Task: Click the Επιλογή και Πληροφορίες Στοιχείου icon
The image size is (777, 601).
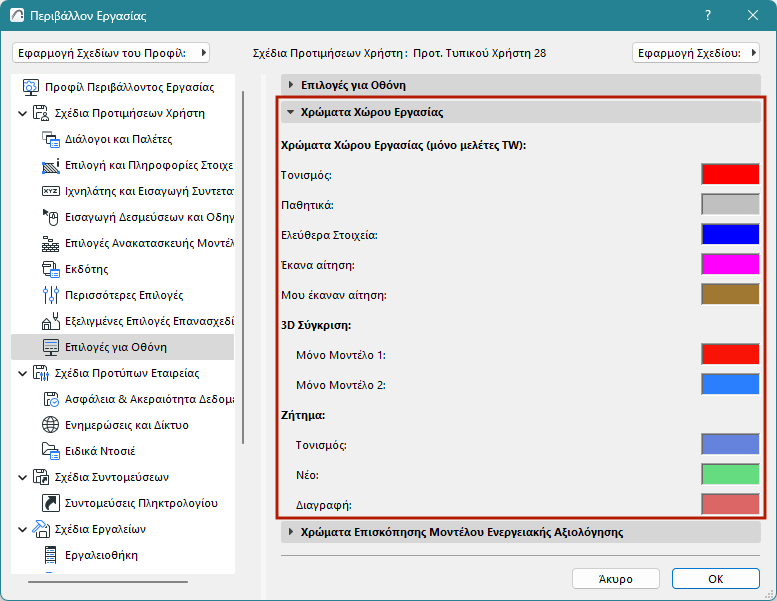Action: pyautogui.click(x=51, y=165)
